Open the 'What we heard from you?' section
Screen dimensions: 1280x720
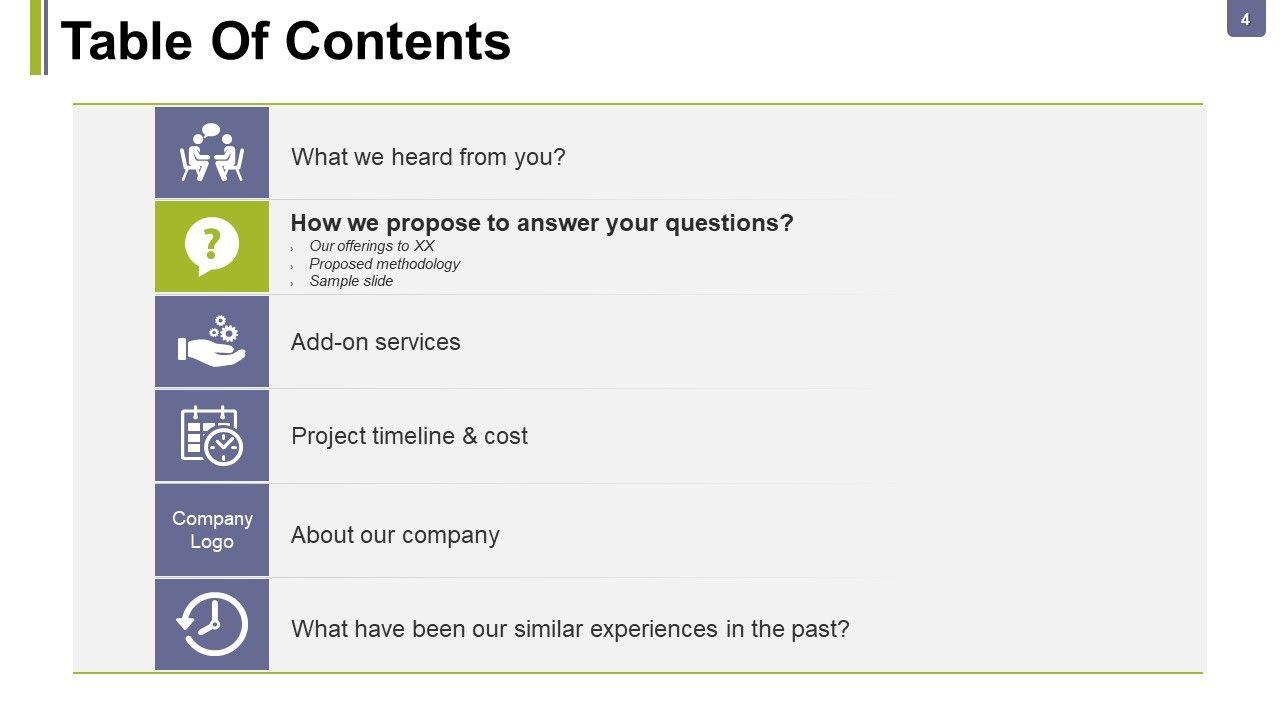click(428, 157)
